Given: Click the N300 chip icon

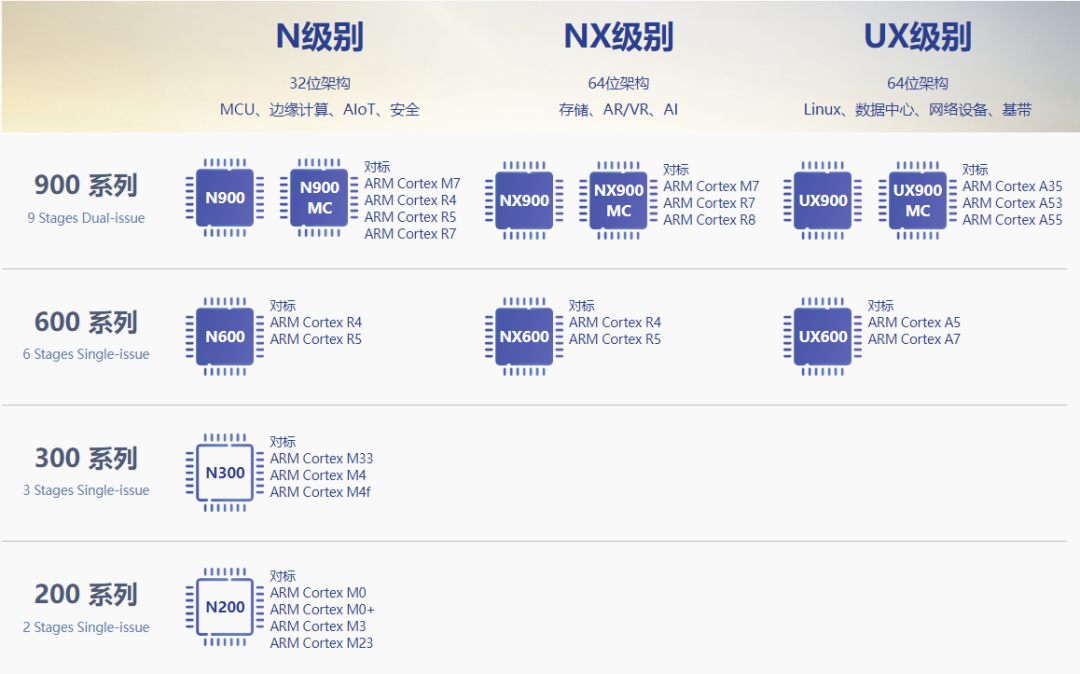Looking at the screenshot, I should [x=225, y=473].
